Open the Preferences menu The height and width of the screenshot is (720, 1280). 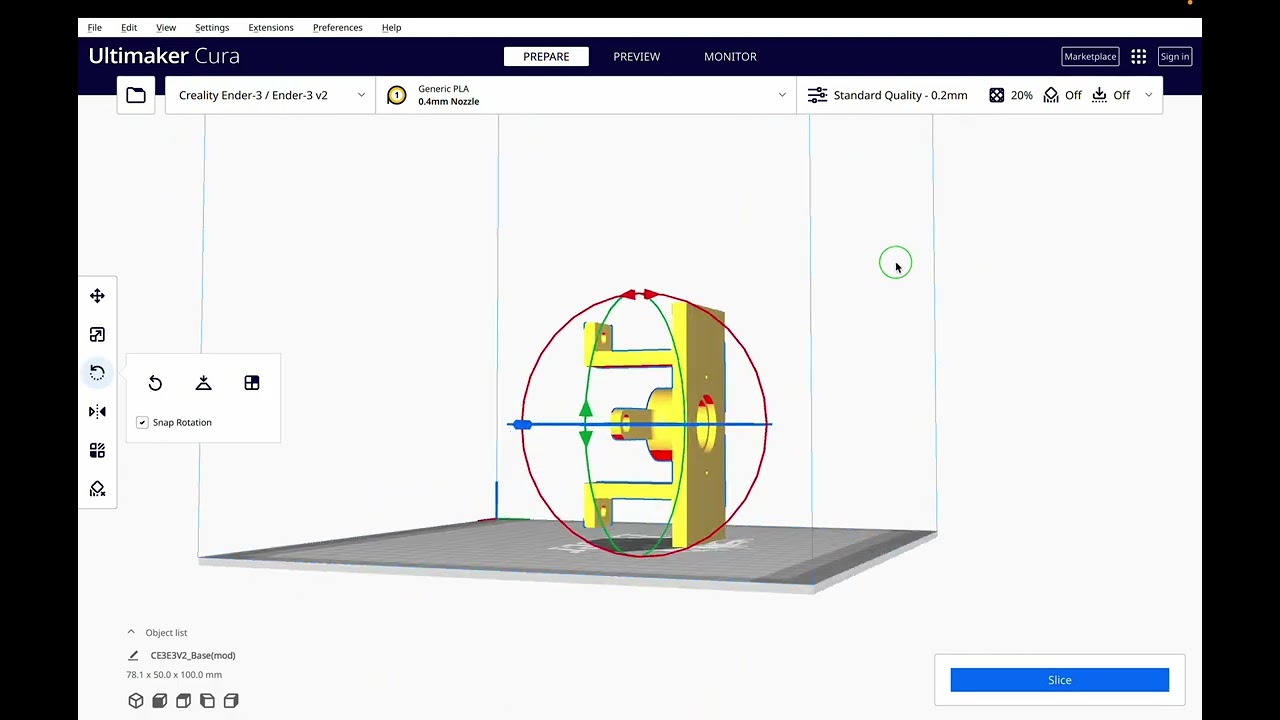click(x=337, y=27)
